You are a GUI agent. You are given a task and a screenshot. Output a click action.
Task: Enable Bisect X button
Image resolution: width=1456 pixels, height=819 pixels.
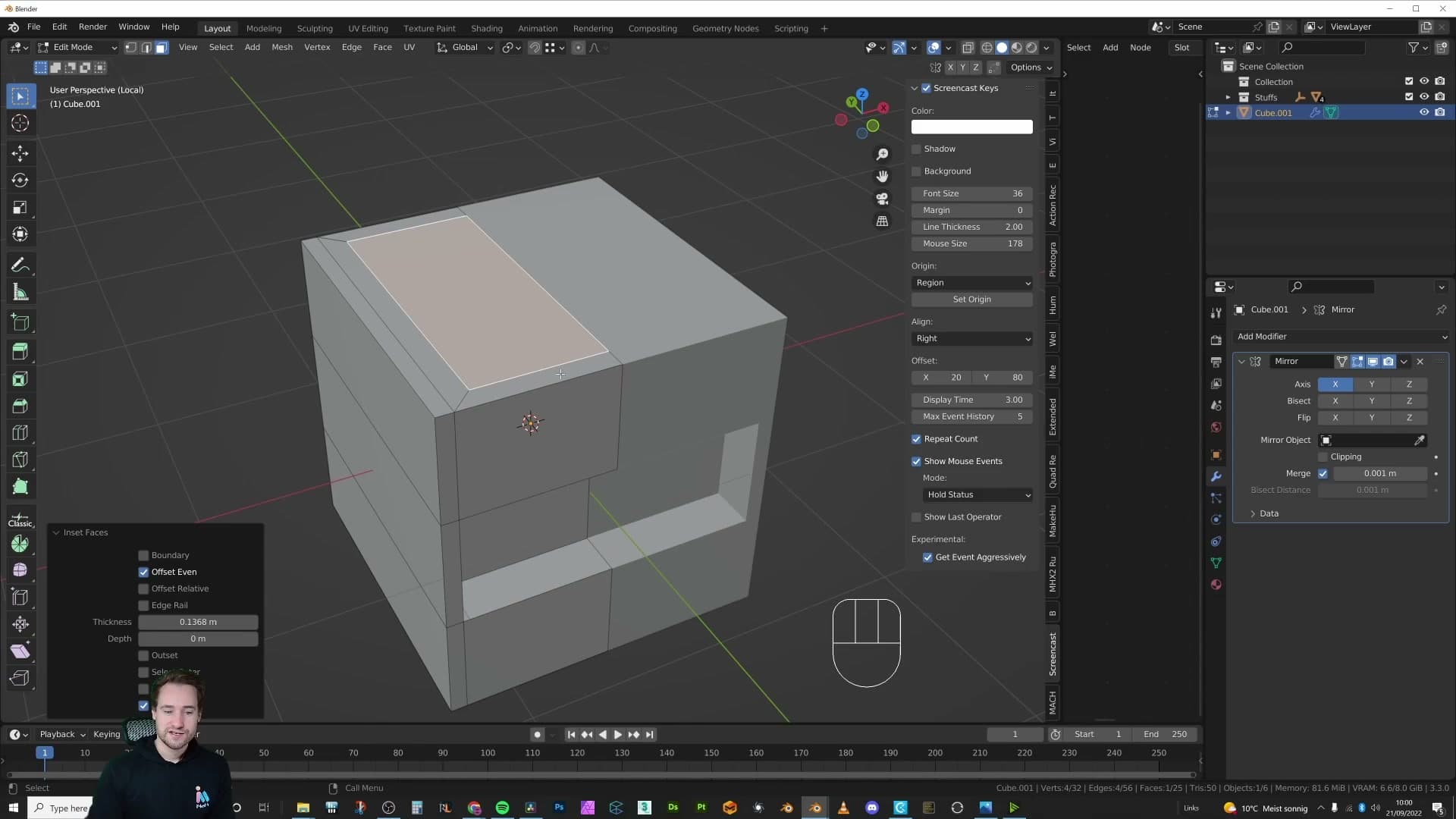pos(1335,401)
